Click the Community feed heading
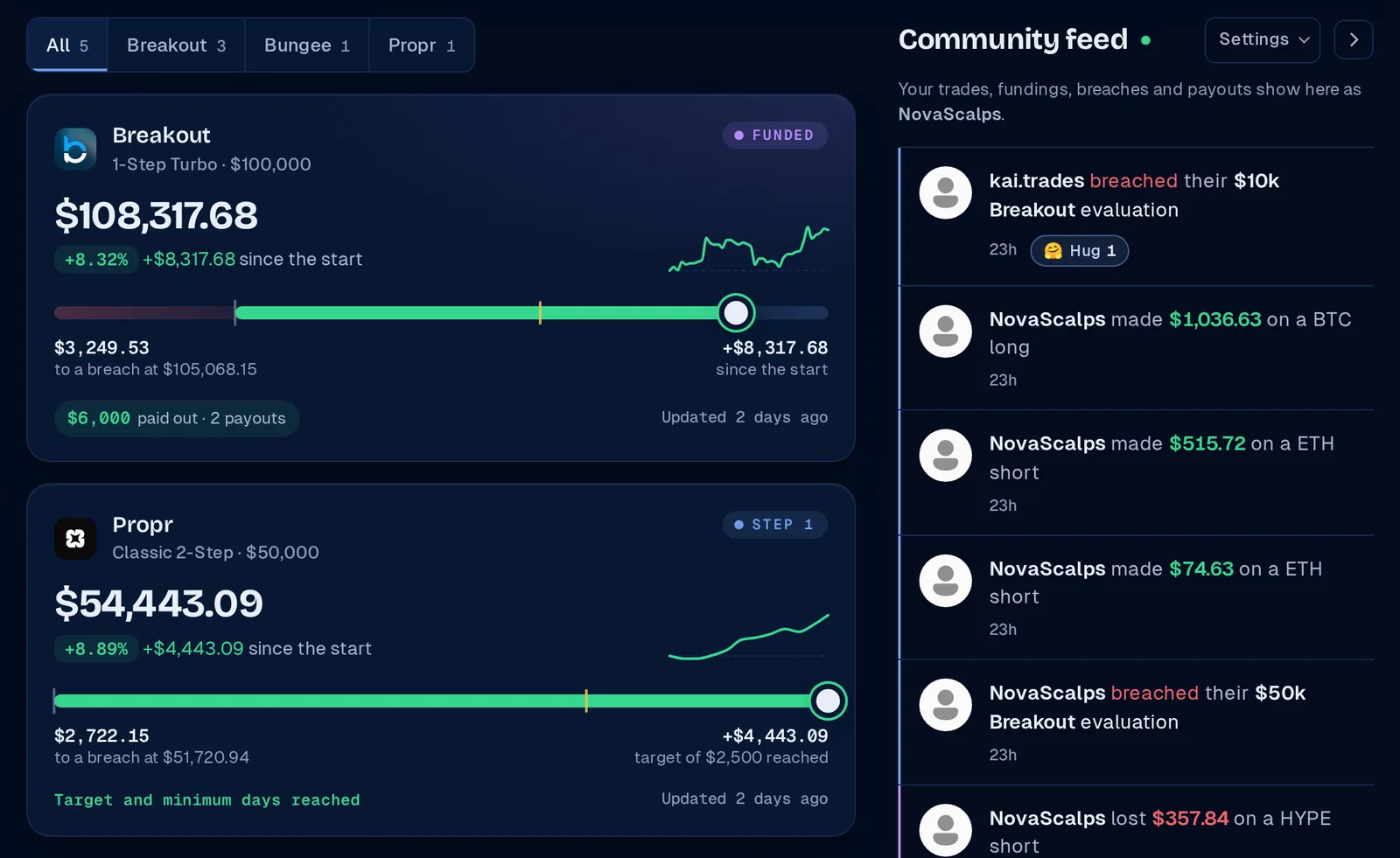 (1013, 39)
